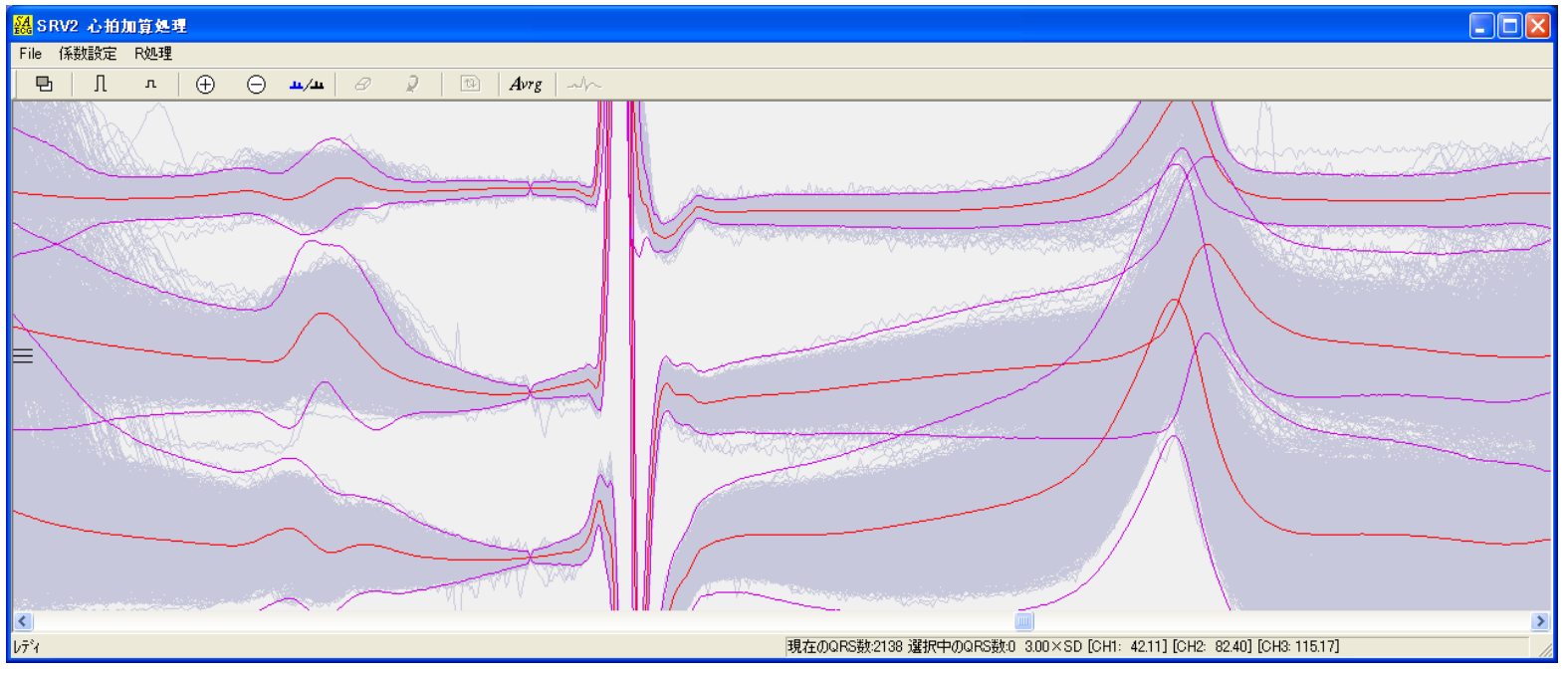Viewport: 1568px width, 678px height.
Task: Maximize the SRV2 window
Action: tap(1509, 26)
